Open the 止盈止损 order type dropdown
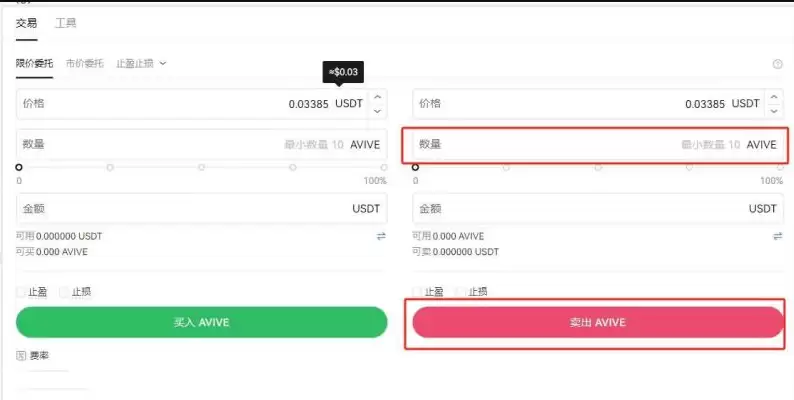794x400 pixels. pos(141,63)
